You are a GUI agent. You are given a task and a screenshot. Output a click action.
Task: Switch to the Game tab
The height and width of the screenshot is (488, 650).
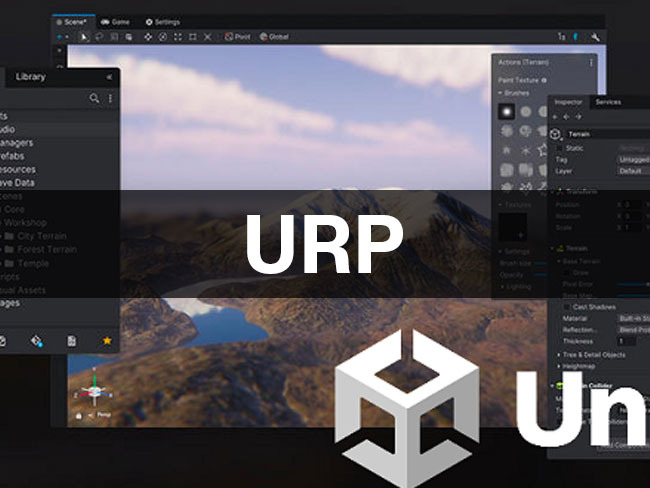click(115, 22)
